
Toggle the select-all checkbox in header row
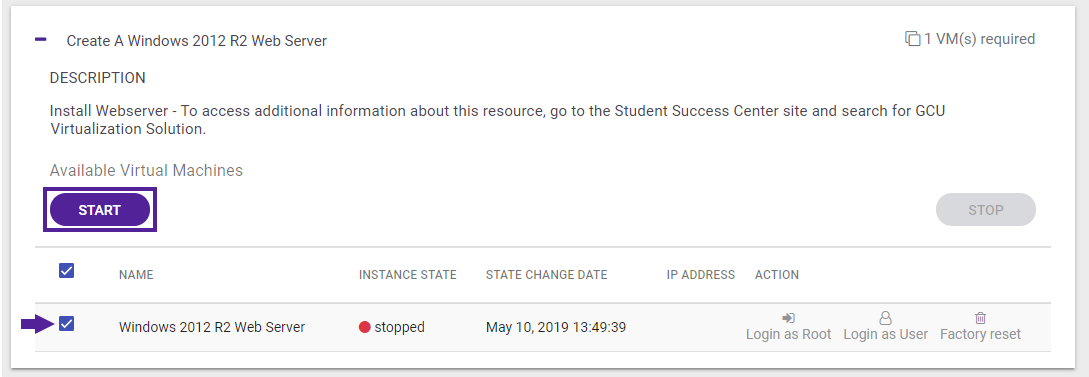(67, 271)
